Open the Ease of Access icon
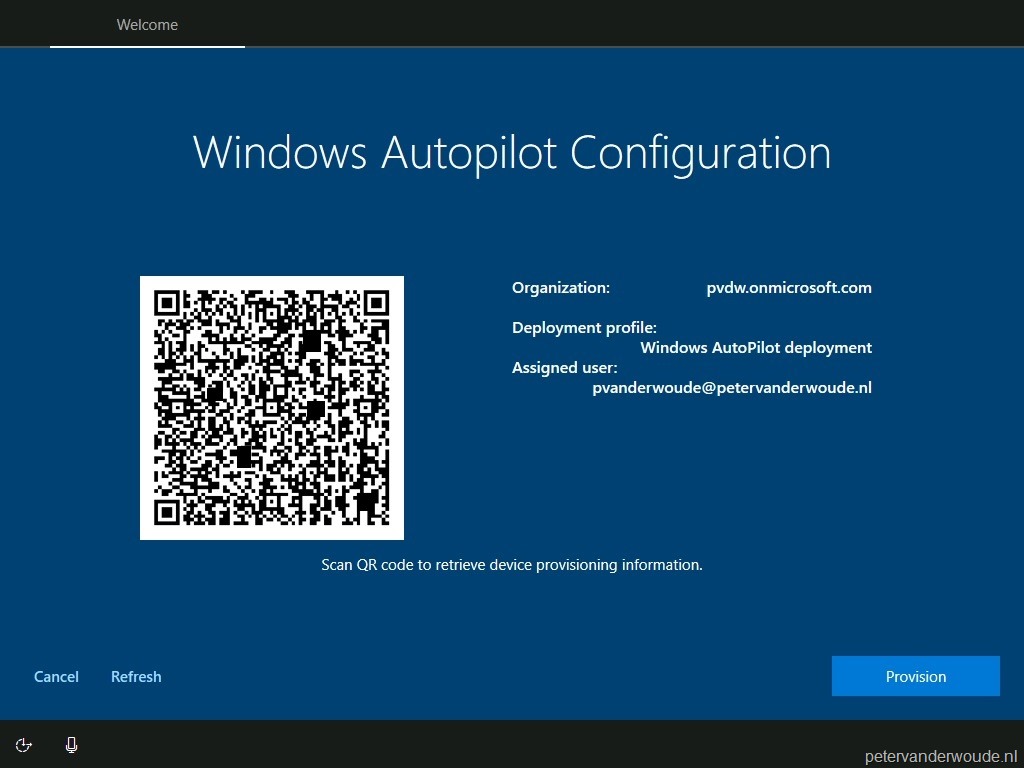This screenshot has height=768, width=1024. (x=22, y=745)
